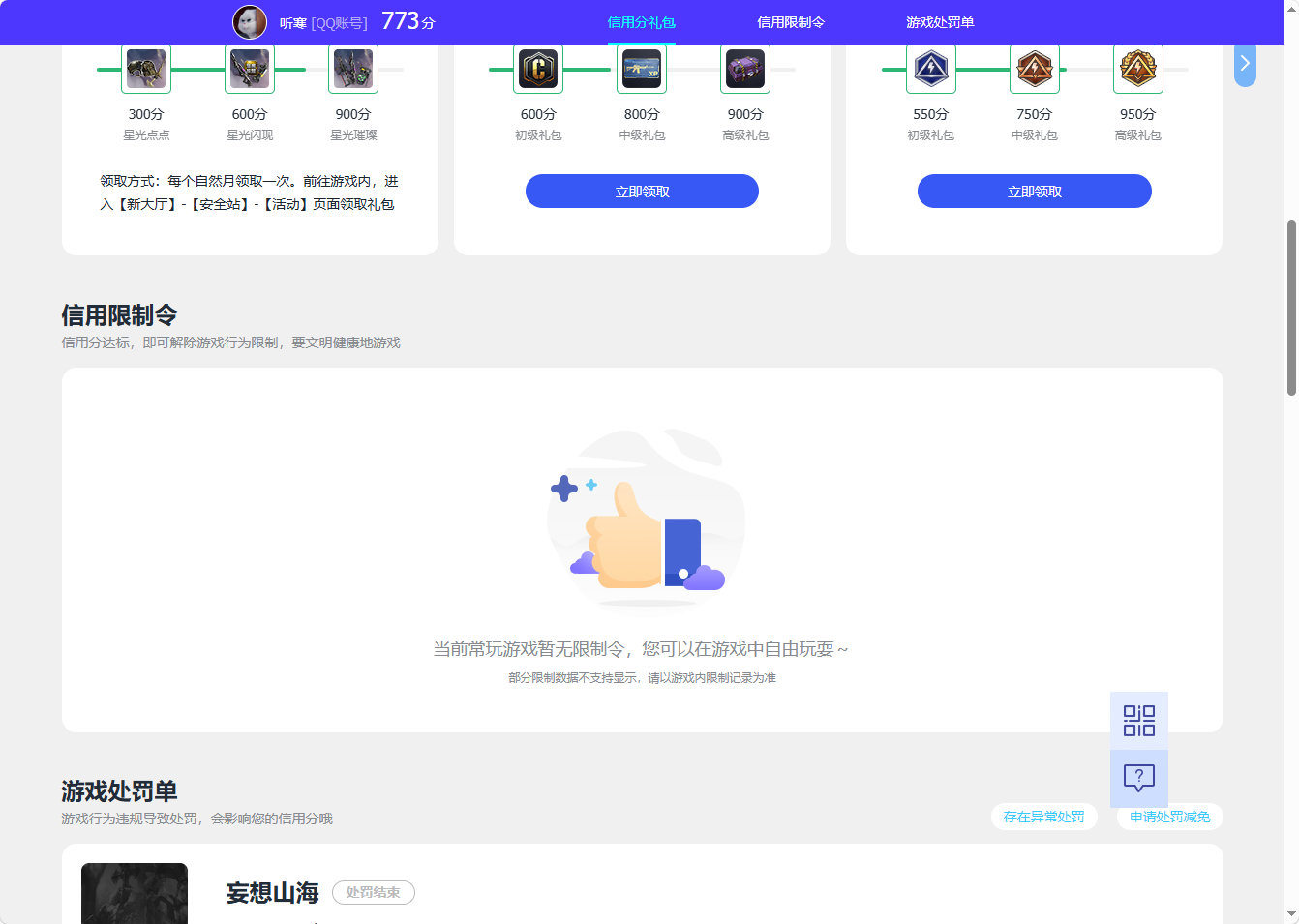The height and width of the screenshot is (924, 1299).
Task: Click the 听寒 username text
Action: pos(292,23)
